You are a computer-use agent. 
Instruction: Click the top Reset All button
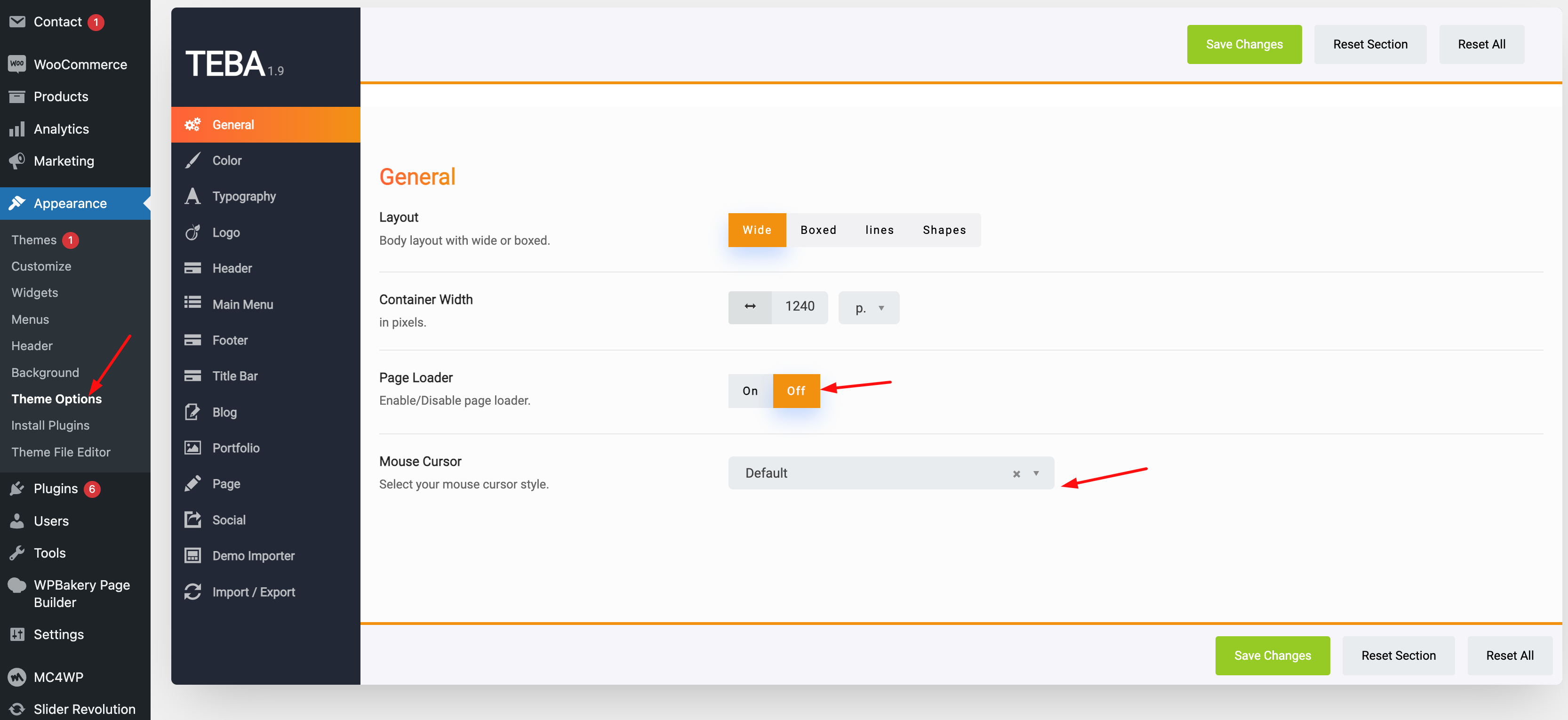(1481, 44)
